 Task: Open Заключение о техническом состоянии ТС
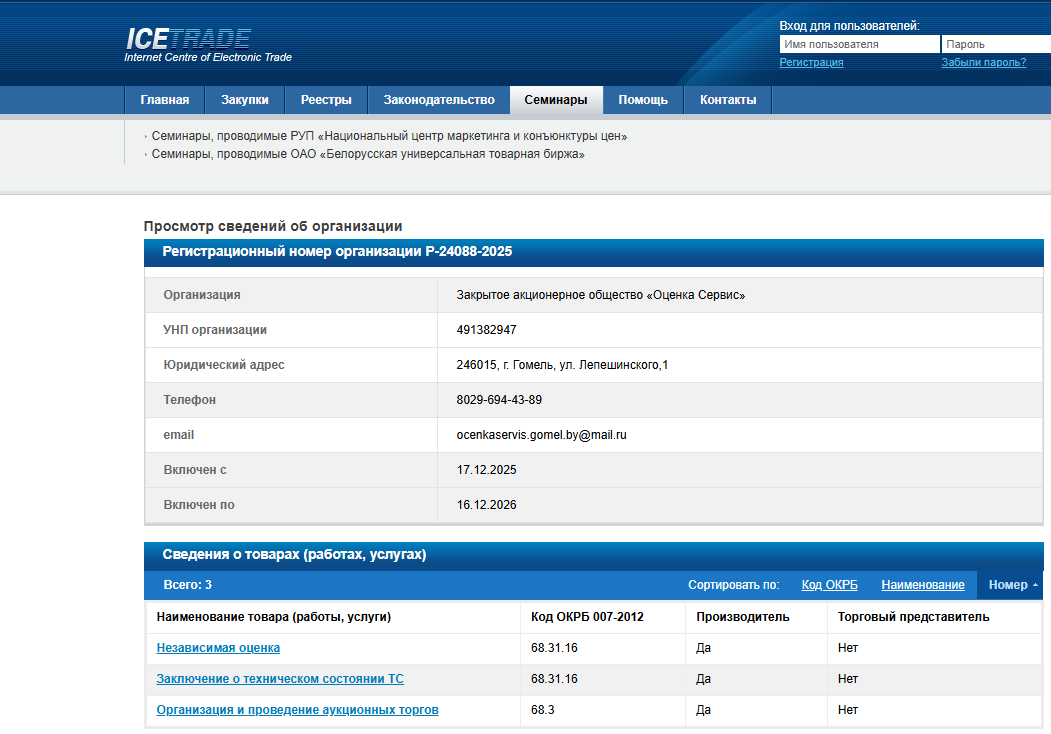(x=280, y=679)
